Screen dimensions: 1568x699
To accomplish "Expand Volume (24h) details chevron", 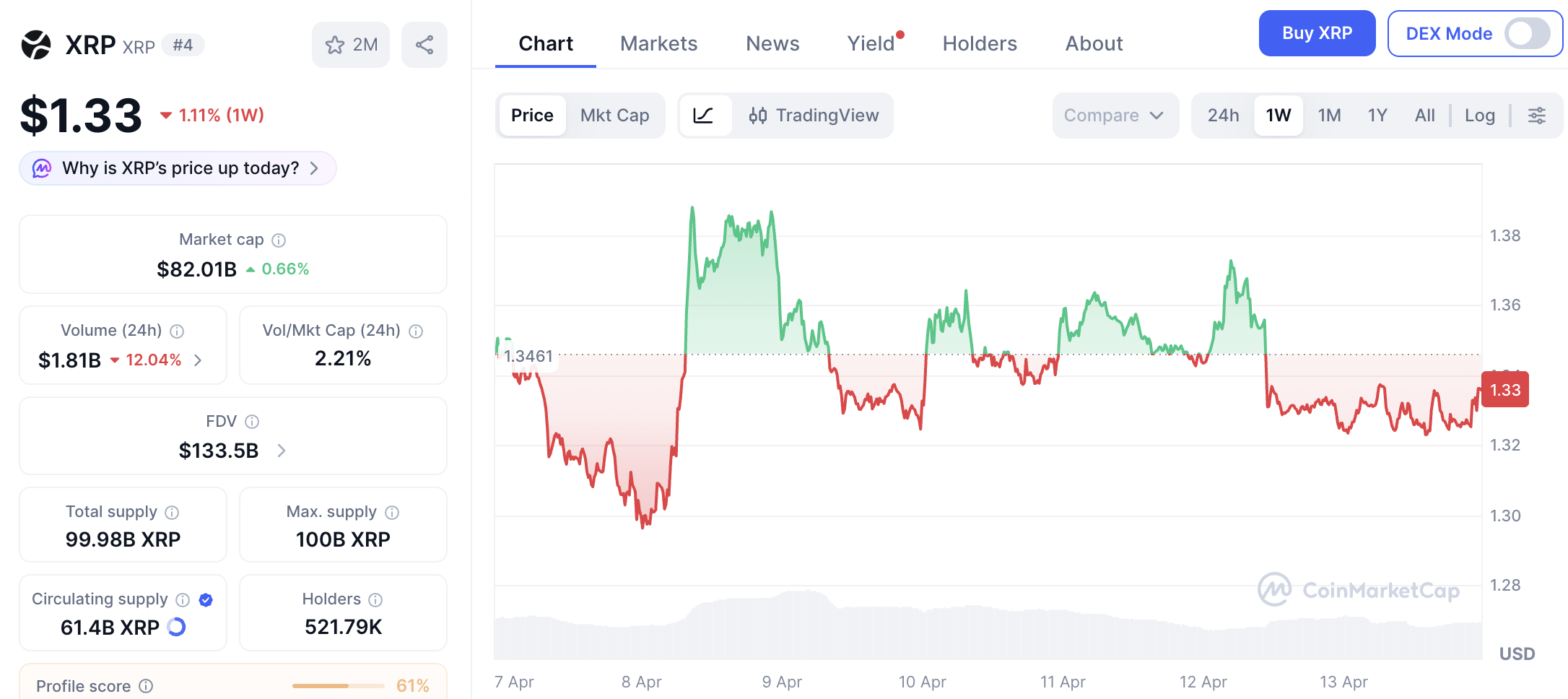I will [199, 360].
